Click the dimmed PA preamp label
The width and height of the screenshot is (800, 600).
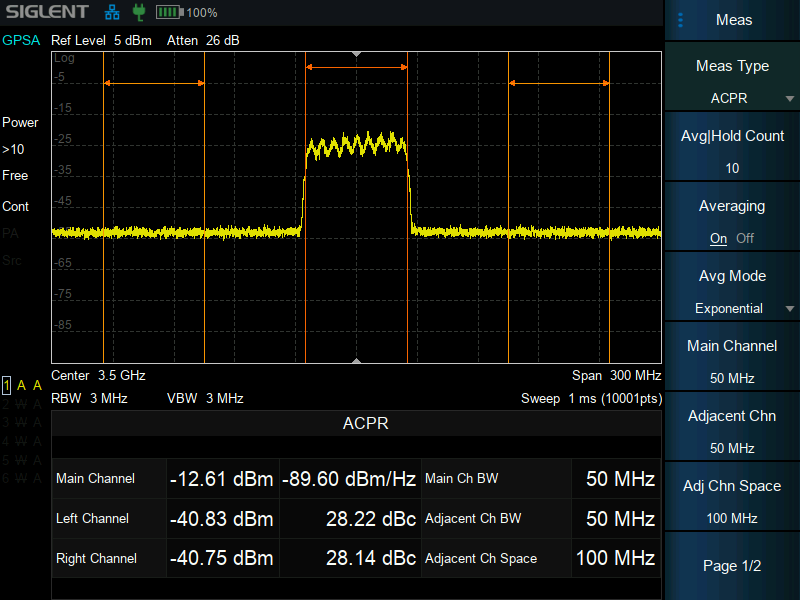[x=10, y=234]
